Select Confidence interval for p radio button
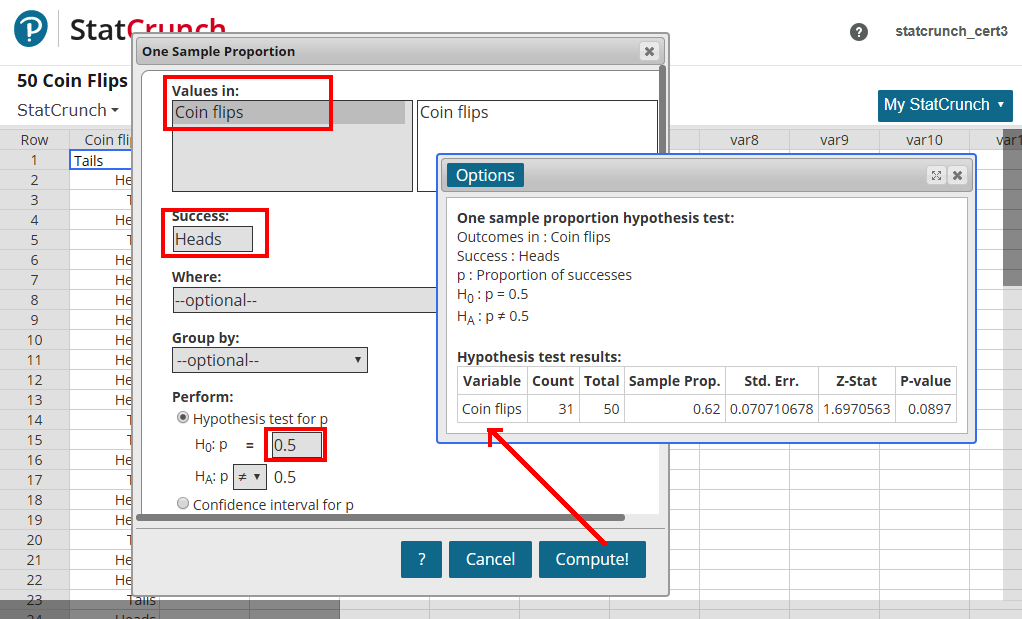The height and width of the screenshot is (619, 1022). (183, 504)
